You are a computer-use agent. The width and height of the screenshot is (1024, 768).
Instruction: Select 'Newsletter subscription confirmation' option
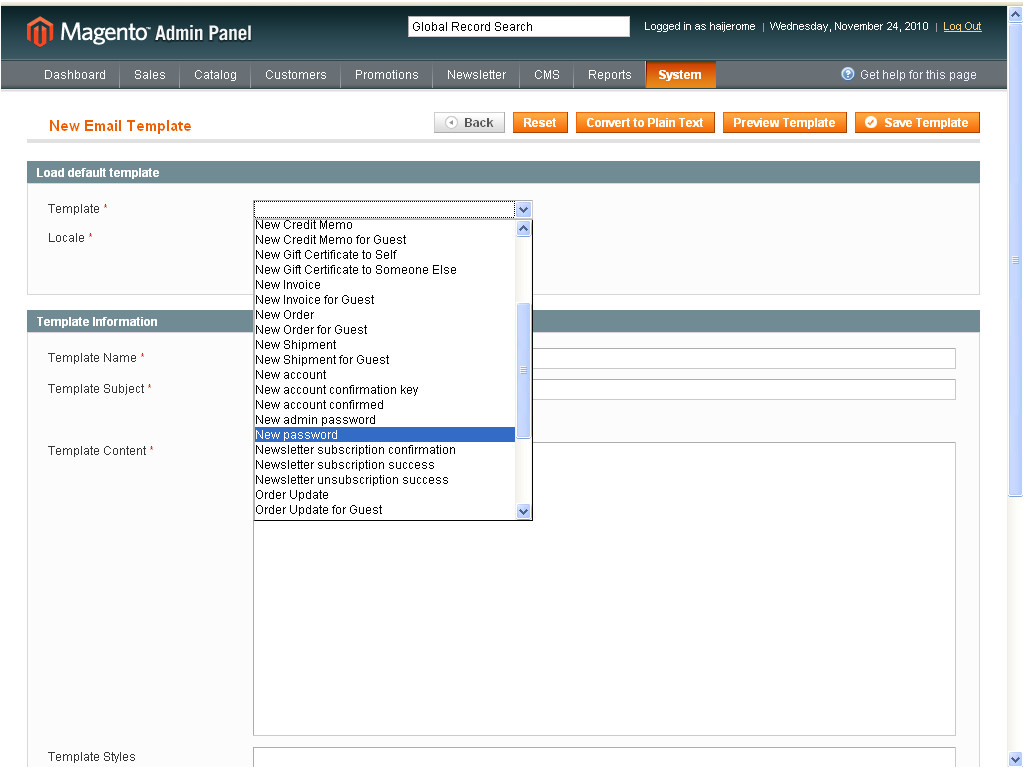[385, 450]
